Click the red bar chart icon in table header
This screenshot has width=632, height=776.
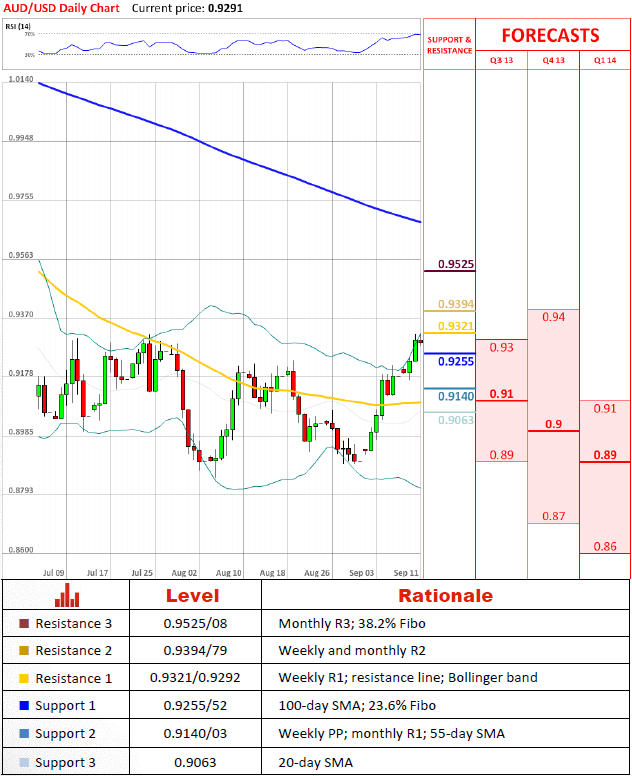(x=67, y=596)
